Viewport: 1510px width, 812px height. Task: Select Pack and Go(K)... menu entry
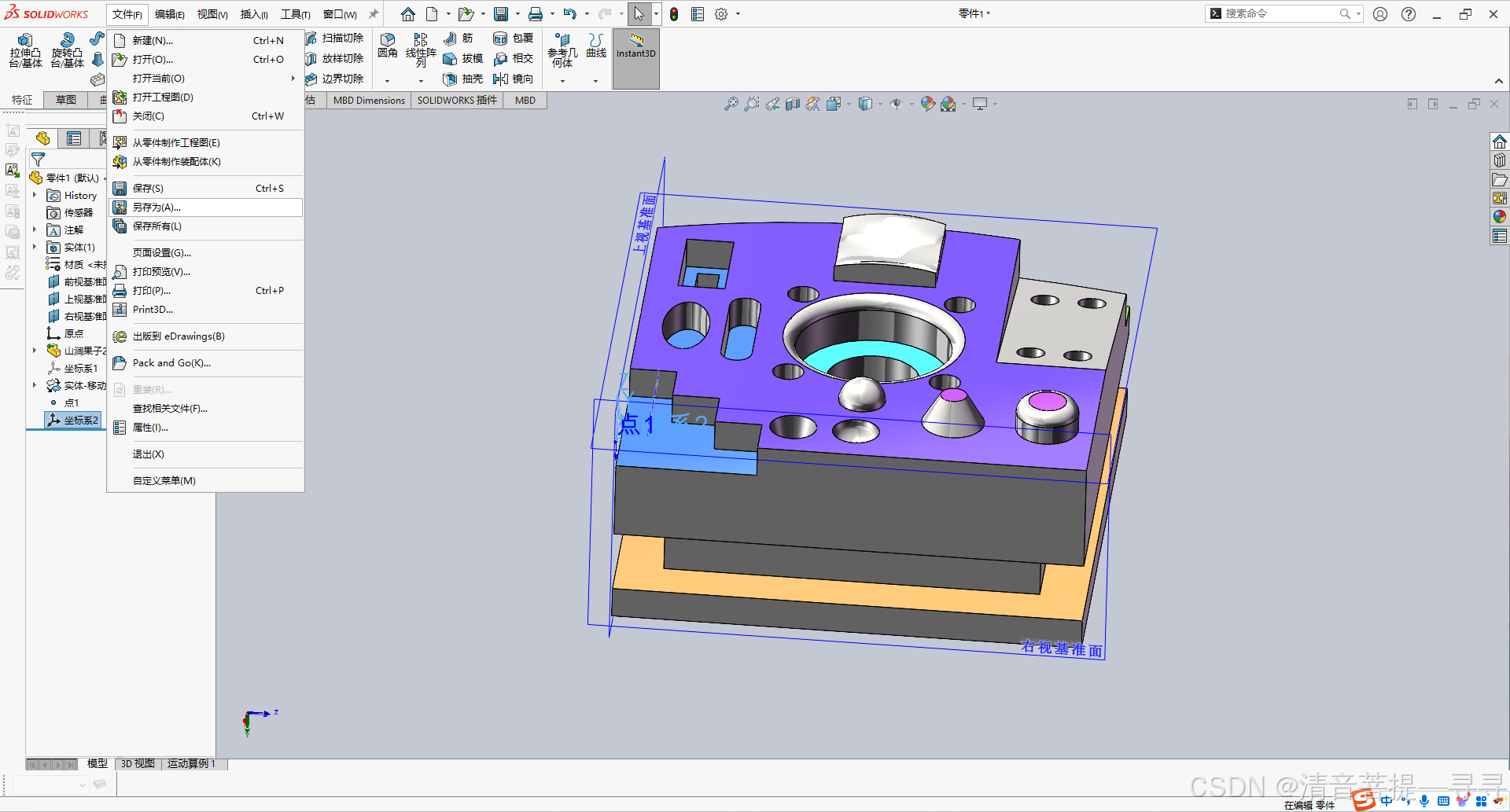[206, 363]
